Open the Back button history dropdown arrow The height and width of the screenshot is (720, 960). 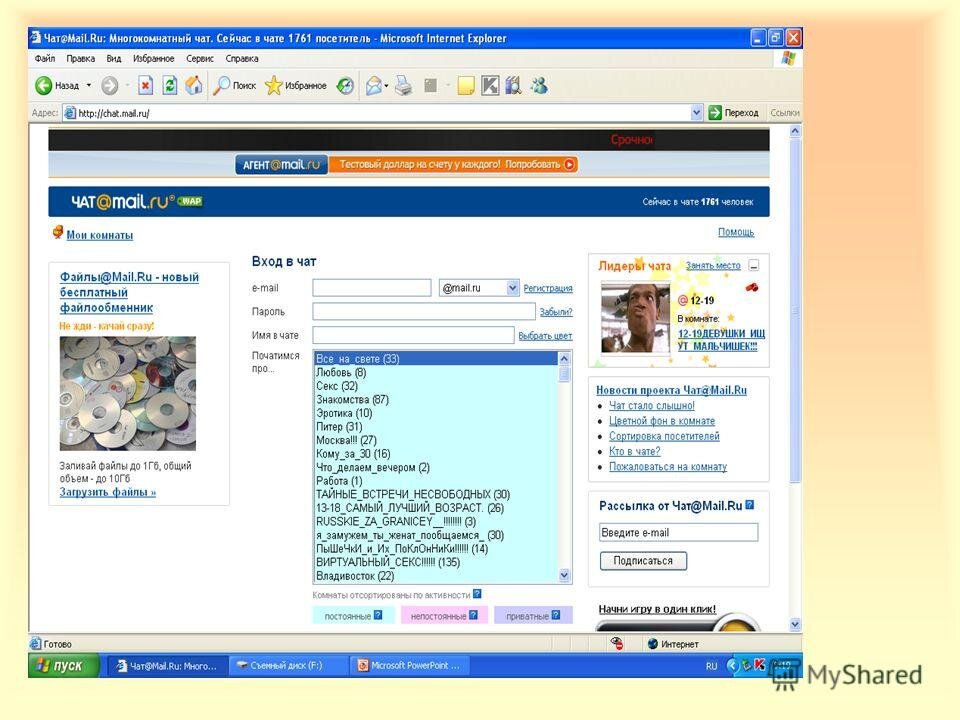[89, 85]
